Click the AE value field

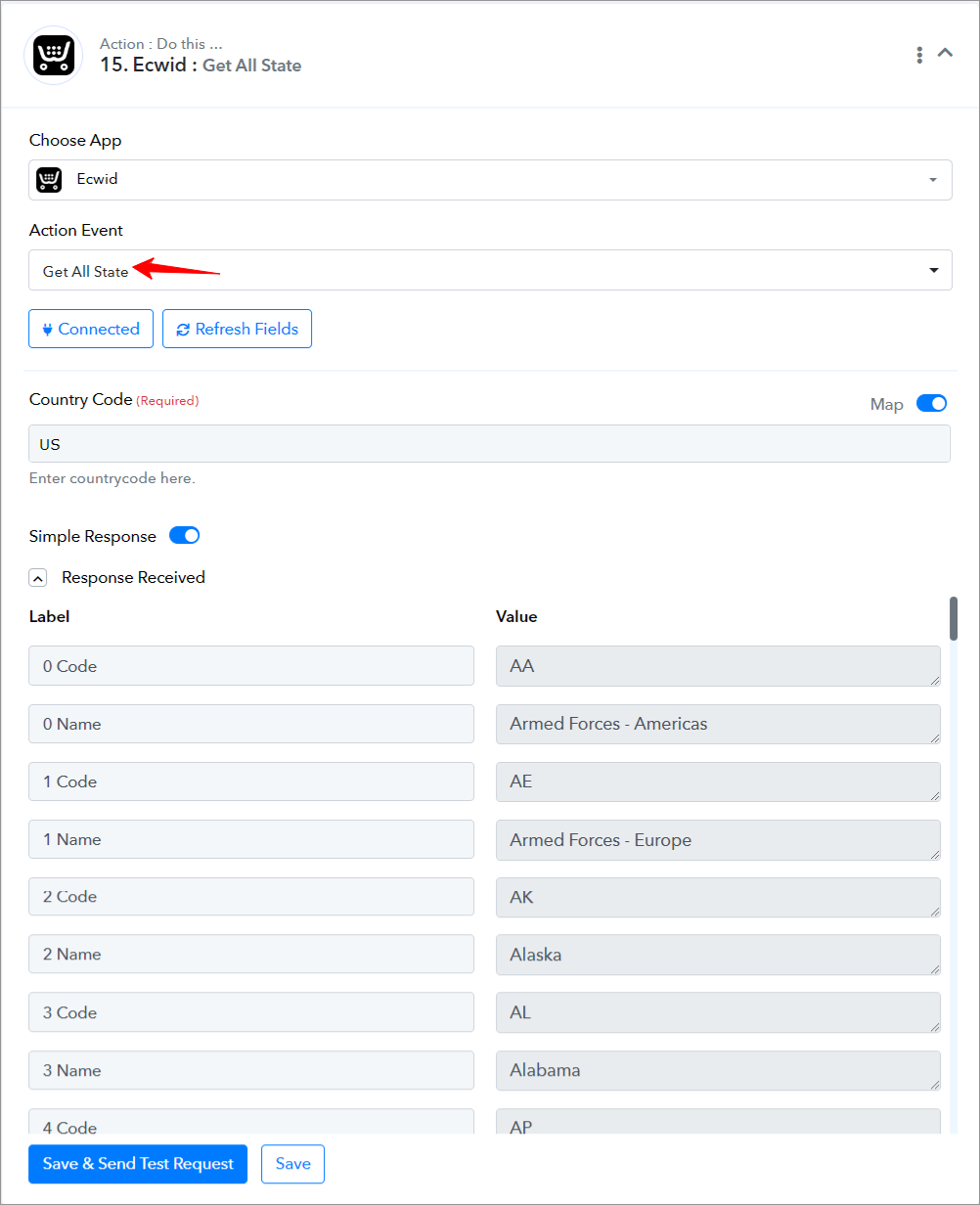718,781
